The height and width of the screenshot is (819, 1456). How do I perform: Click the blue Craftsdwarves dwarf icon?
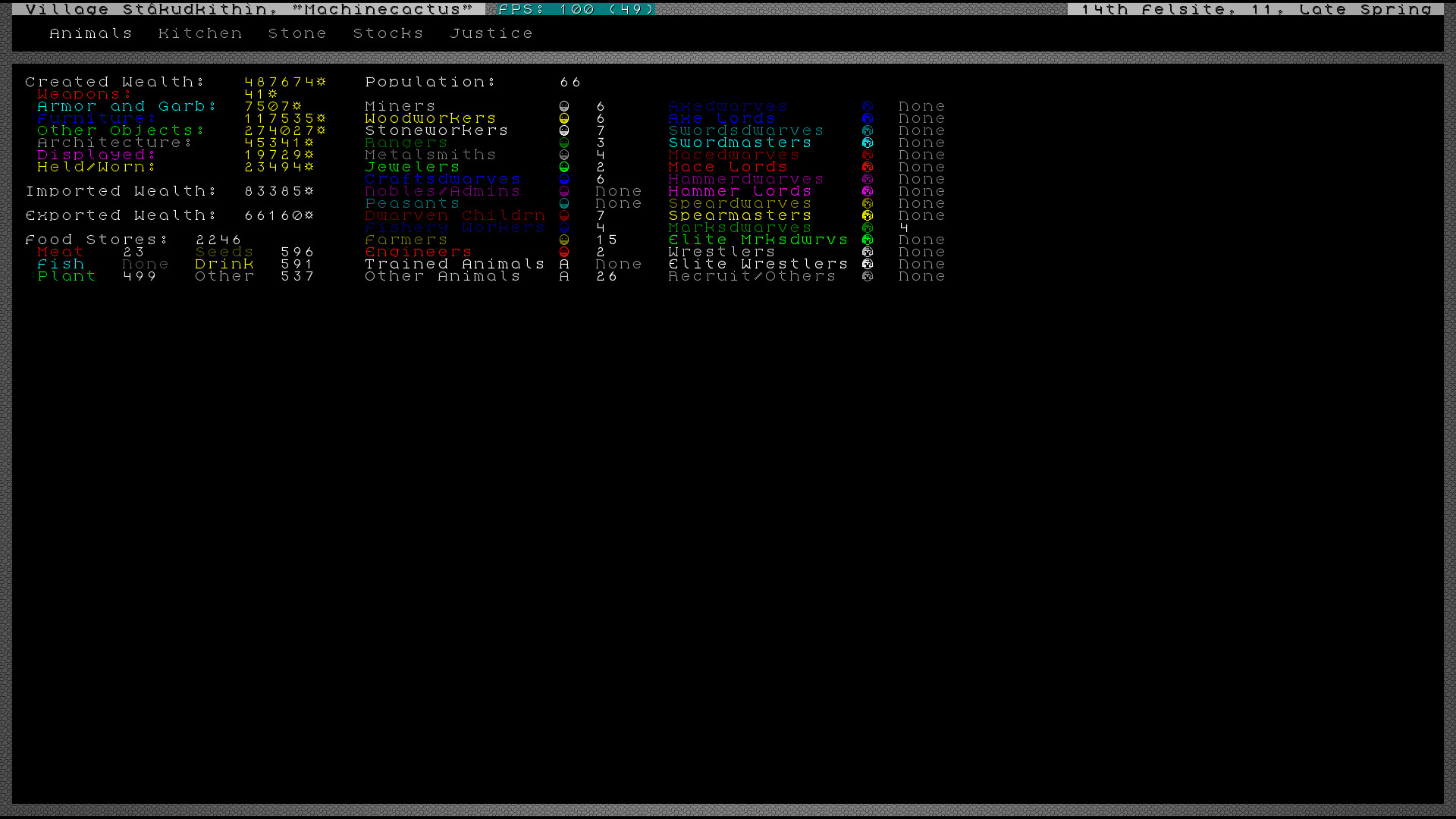tap(564, 179)
